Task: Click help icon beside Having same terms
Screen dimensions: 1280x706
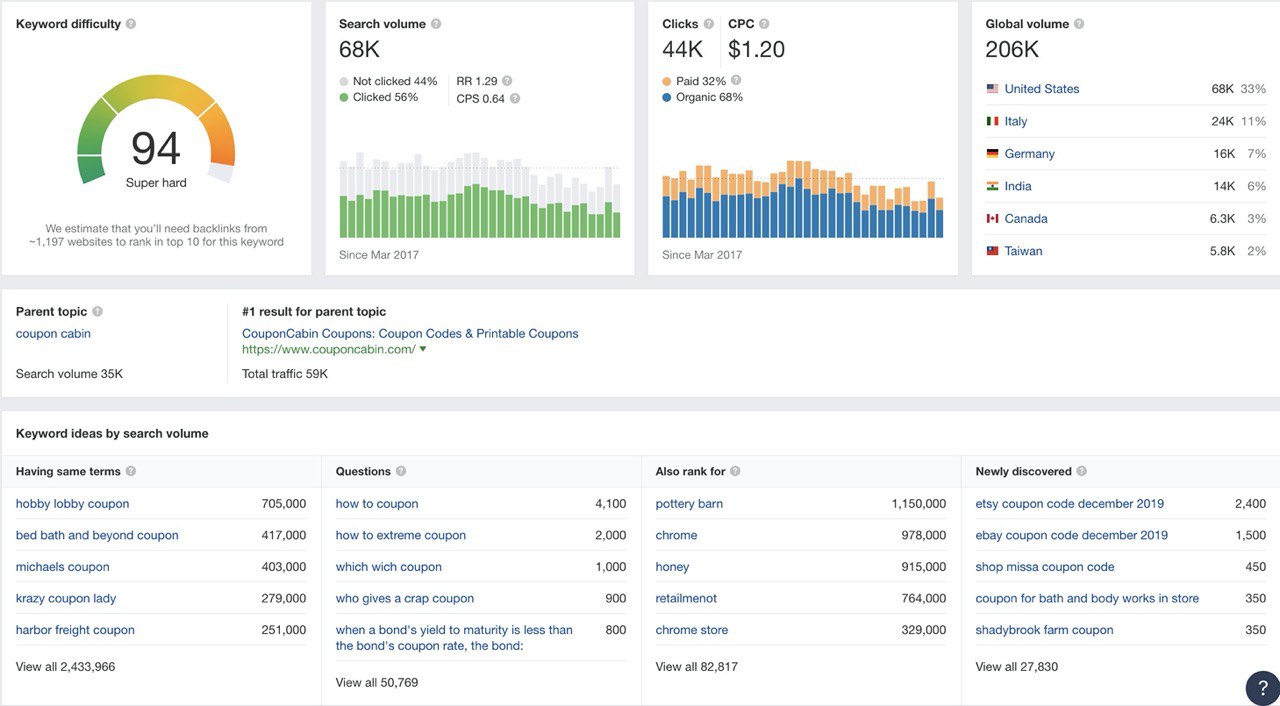Action: coord(131,472)
